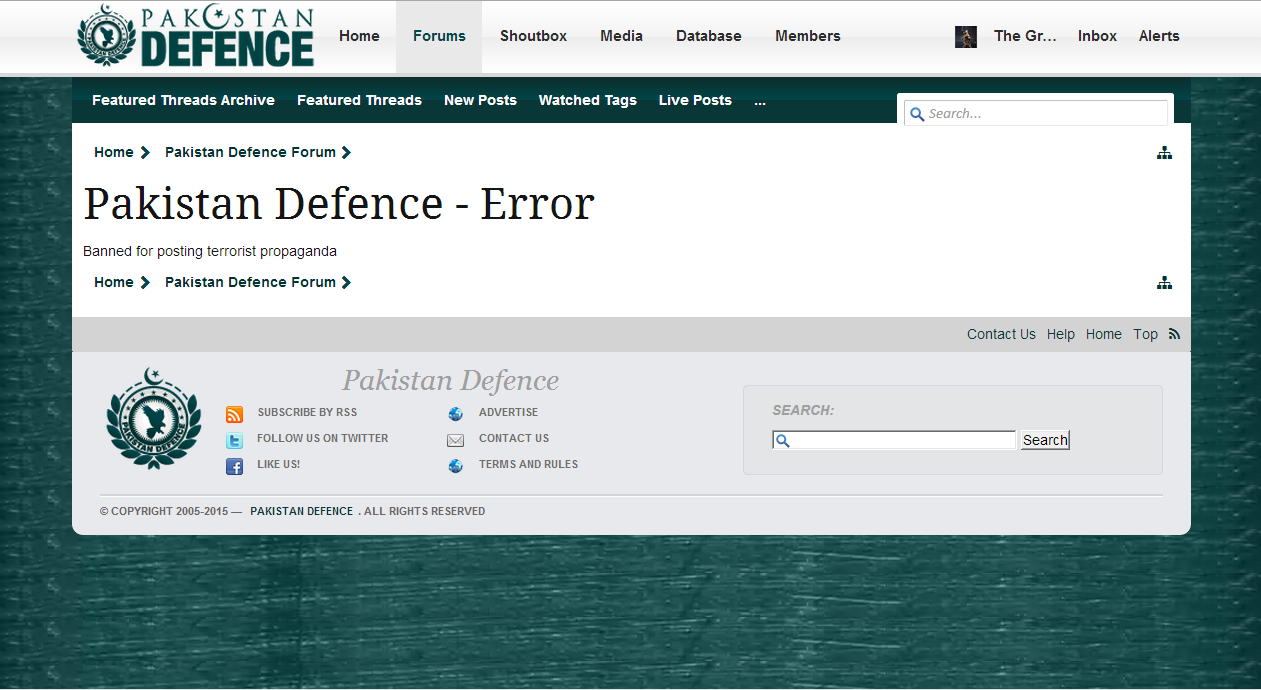Click the Pakistan Defence header logo
Image resolution: width=1261 pixels, height=690 pixels.
click(196, 37)
